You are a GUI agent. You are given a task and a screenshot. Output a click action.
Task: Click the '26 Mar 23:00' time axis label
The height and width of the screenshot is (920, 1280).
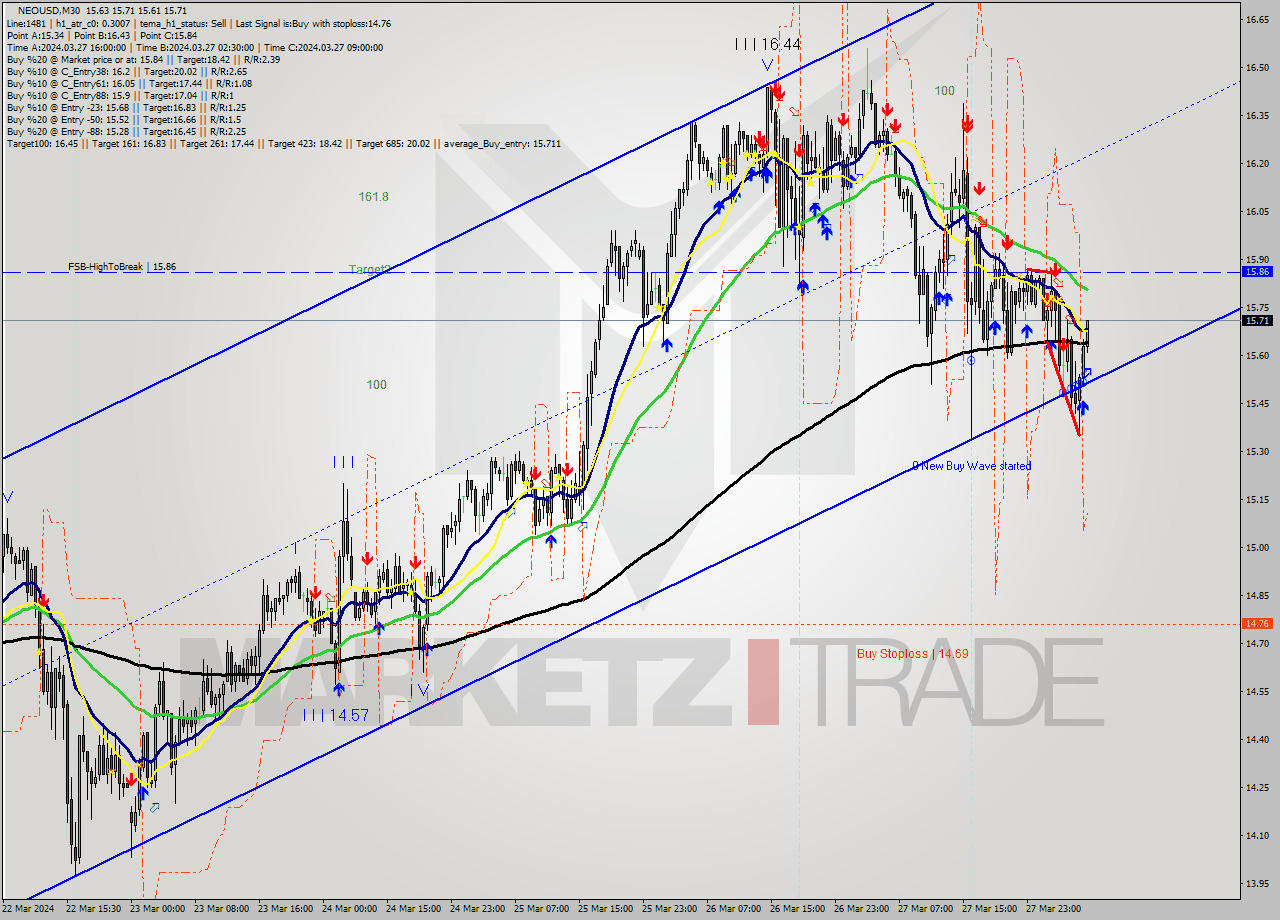[862, 909]
